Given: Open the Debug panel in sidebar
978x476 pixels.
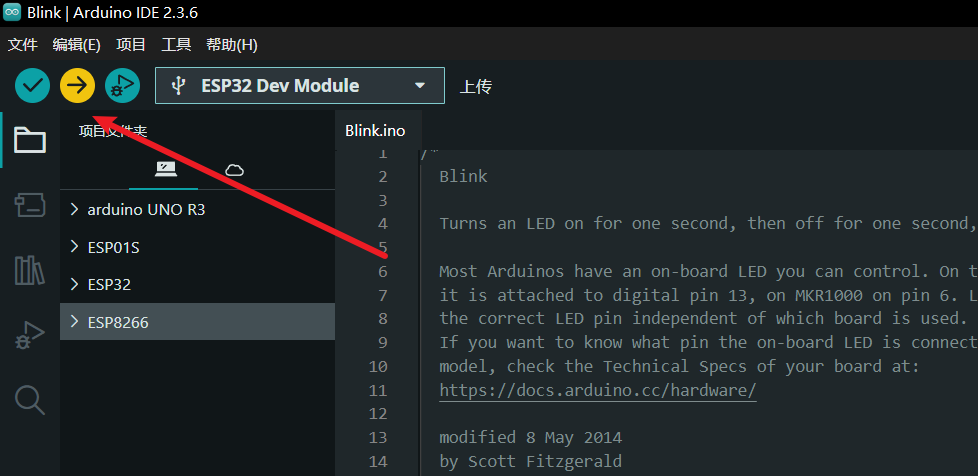Looking at the screenshot, I should coord(29,336).
